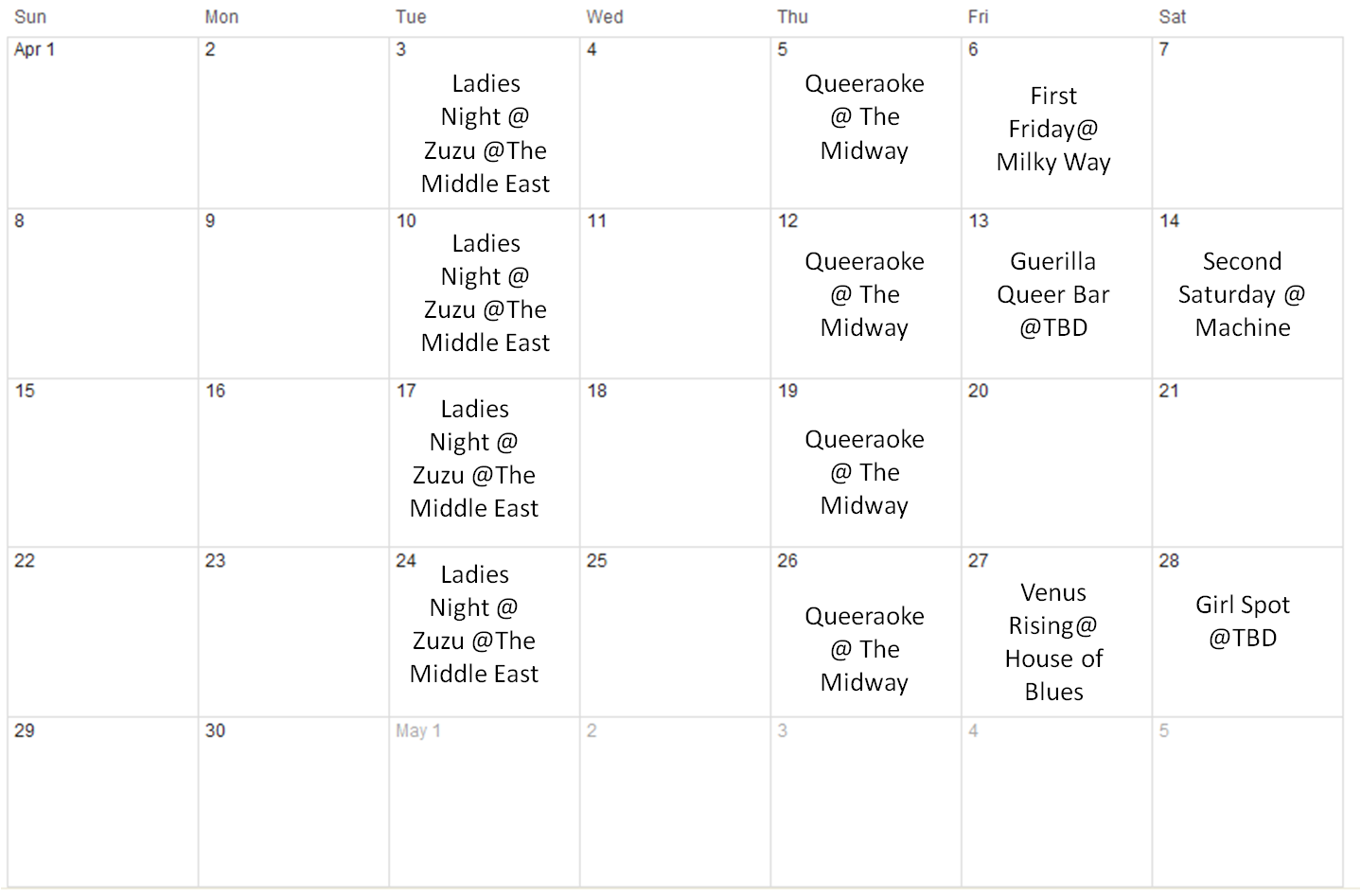Viewport: 1361px width, 896px height.
Task: Click the Sat column header
Action: (1173, 17)
